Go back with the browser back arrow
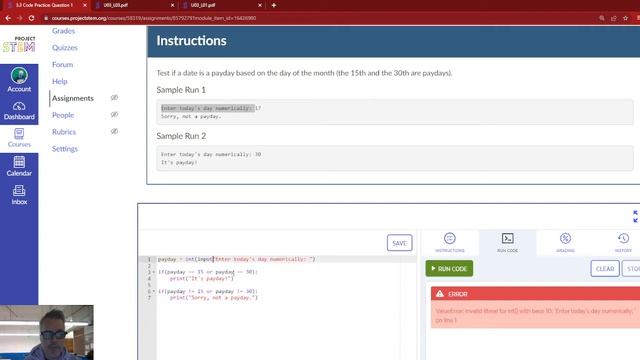The width and height of the screenshot is (640, 360). click(x=8, y=18)
